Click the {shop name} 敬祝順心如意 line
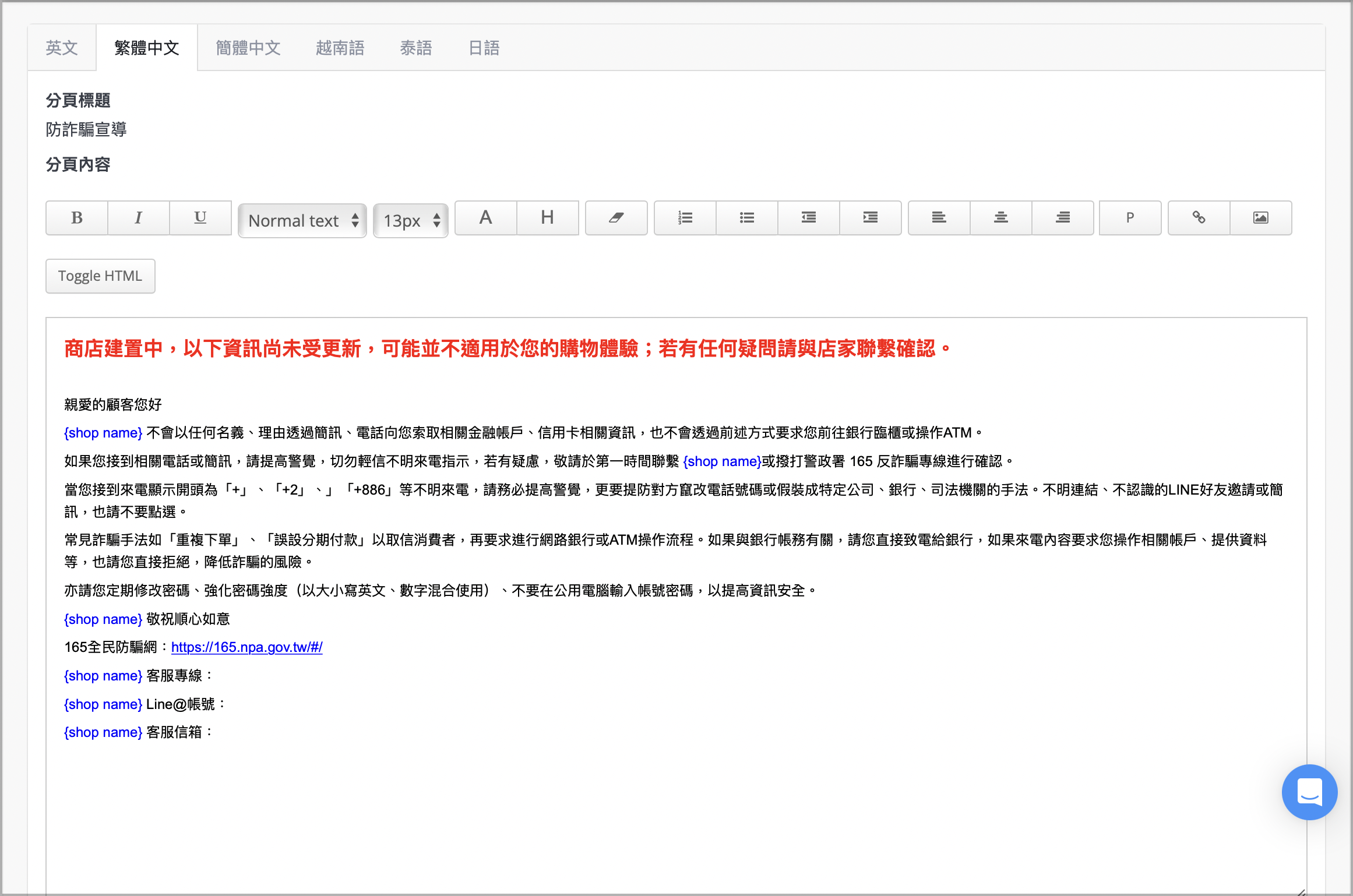This screenshot has width=1353, height=896. 147,619
